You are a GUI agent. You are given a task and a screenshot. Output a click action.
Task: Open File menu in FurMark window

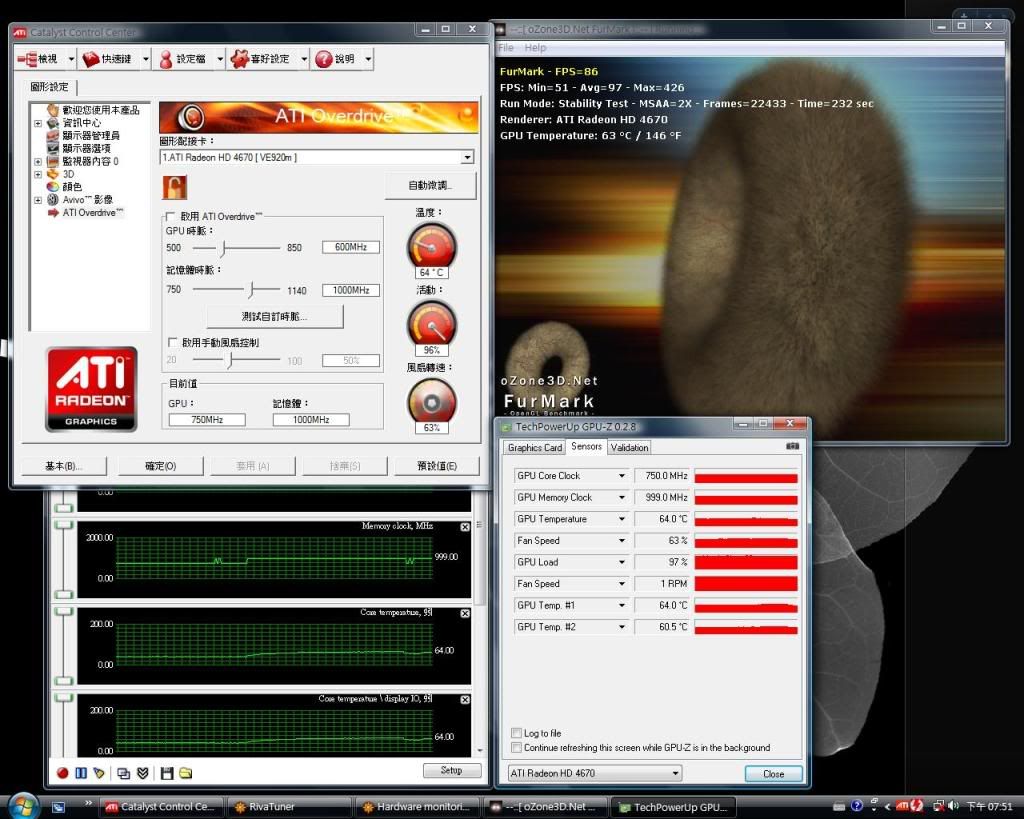click(506, 48)
